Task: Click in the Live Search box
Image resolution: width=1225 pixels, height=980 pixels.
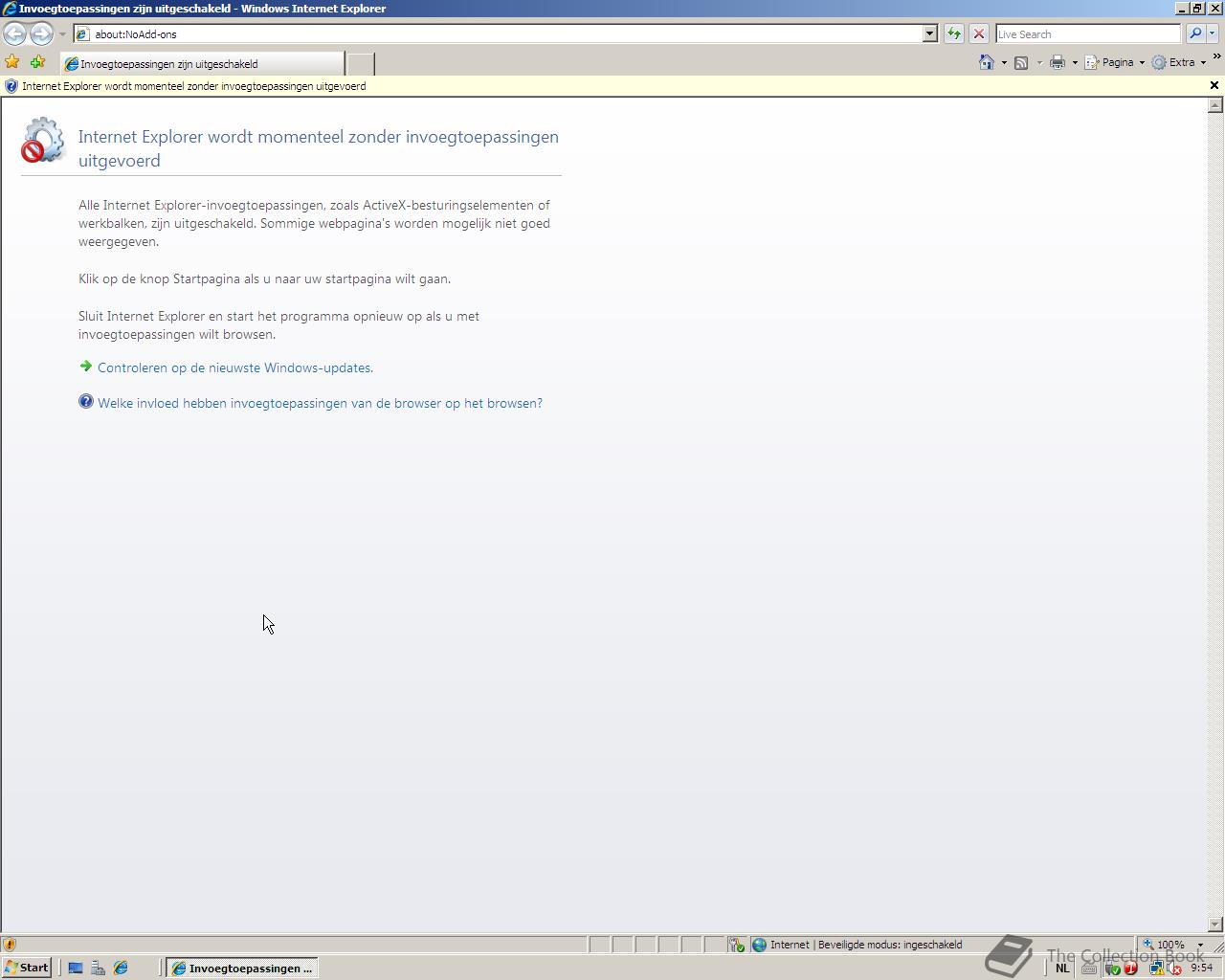Action: click(x=1088, y=33)
